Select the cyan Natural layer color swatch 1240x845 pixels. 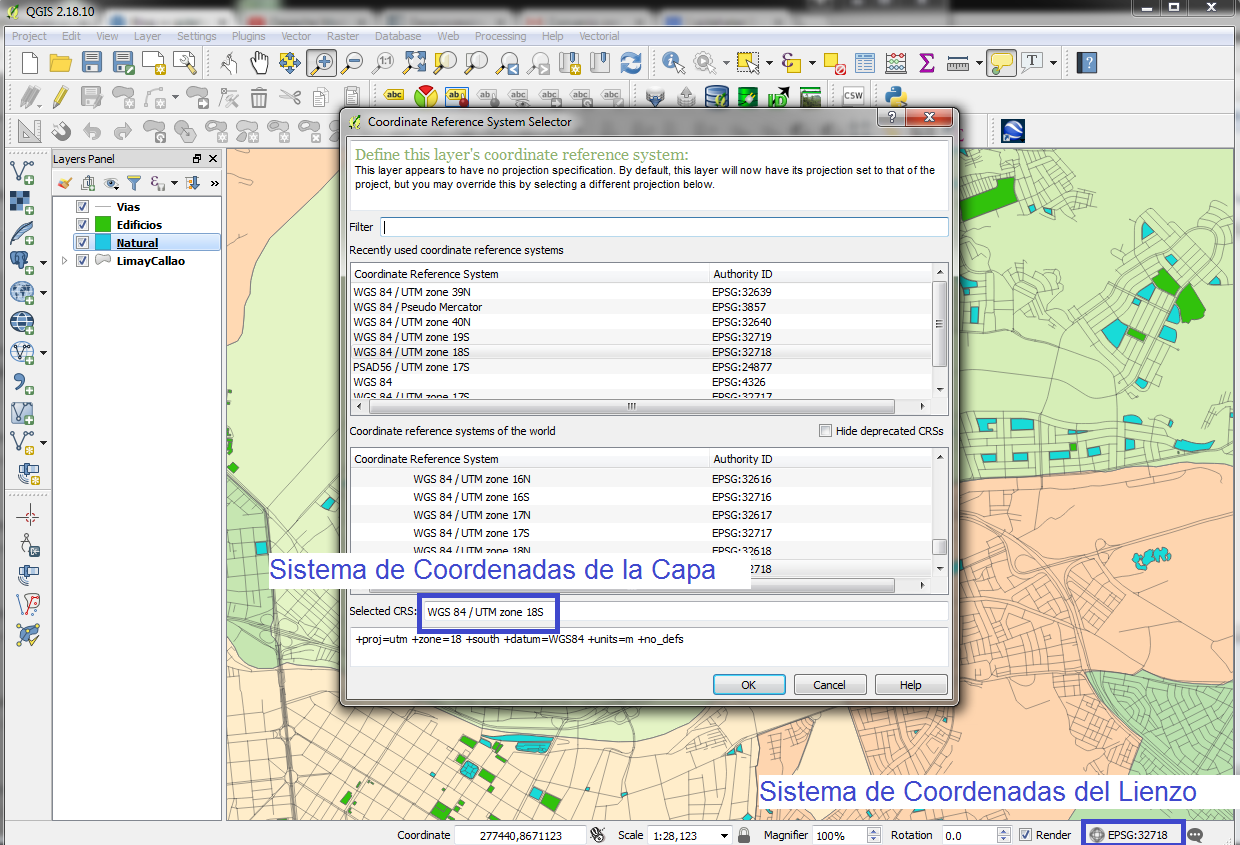click(x=102, y=243)
